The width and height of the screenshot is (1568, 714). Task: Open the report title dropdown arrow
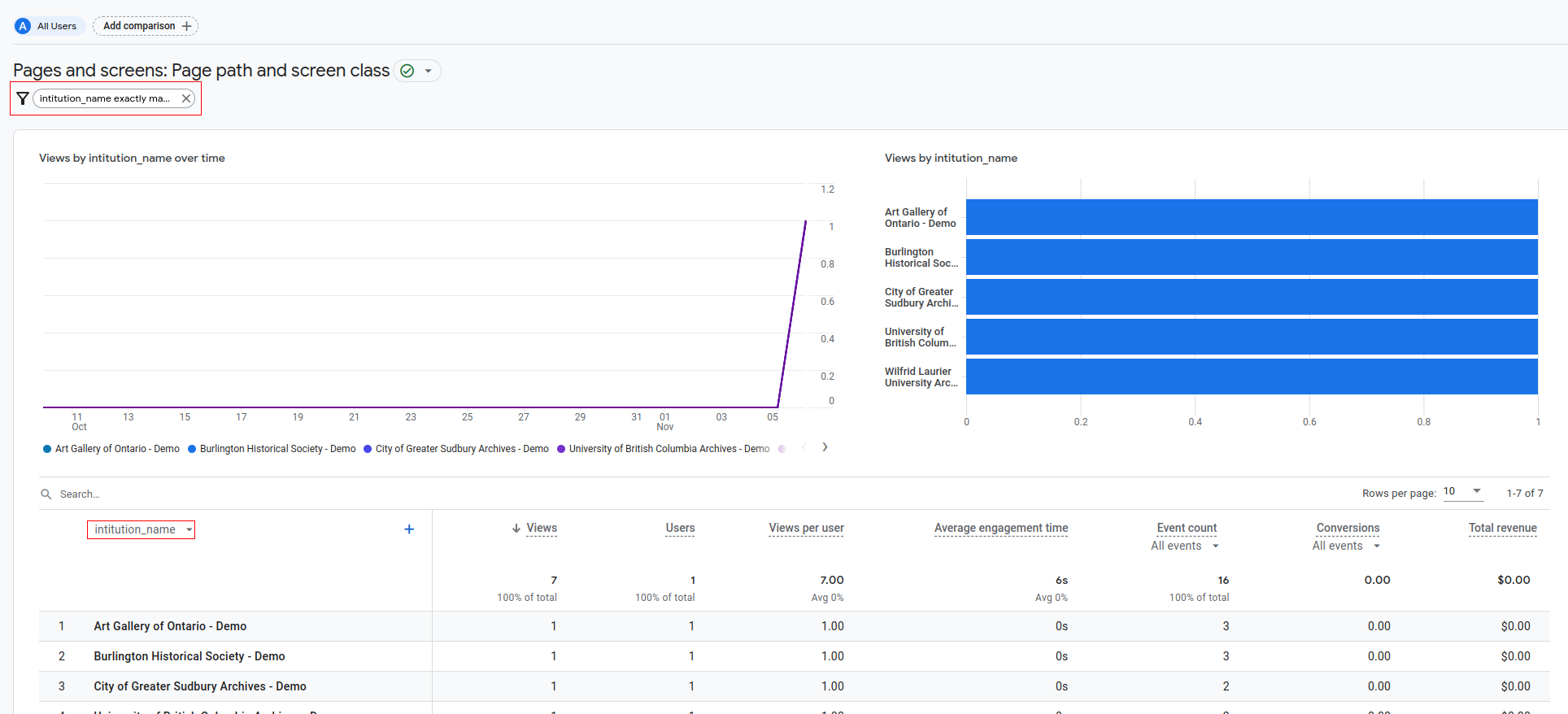pos(428,71)
